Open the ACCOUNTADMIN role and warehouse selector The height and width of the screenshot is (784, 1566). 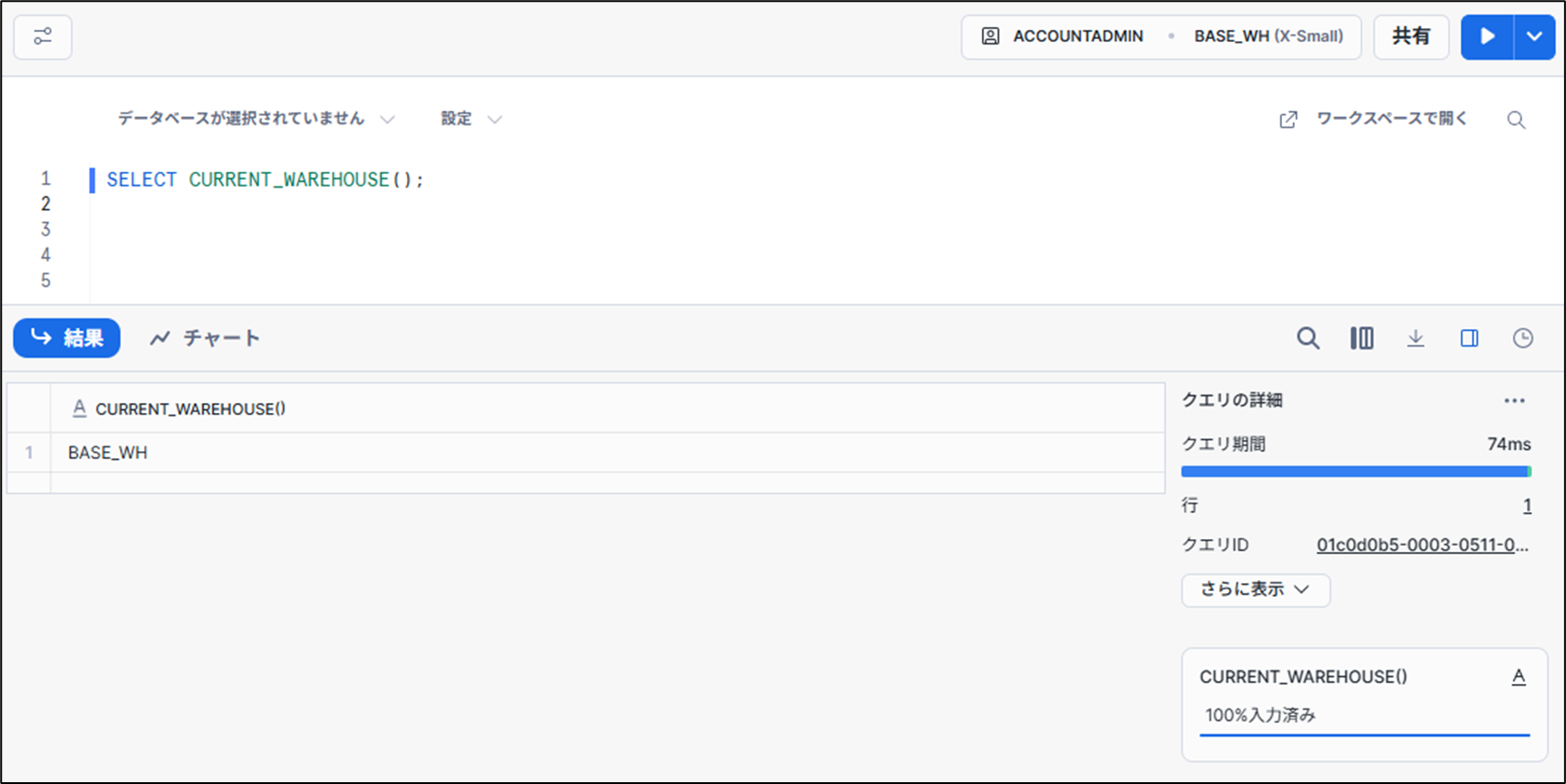coord(1161,36)
